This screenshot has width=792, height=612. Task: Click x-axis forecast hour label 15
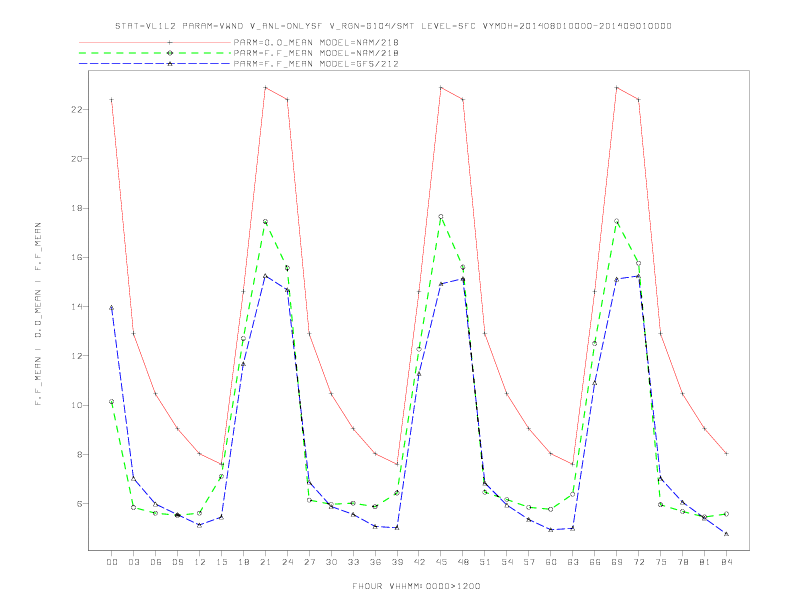[221, 562]
